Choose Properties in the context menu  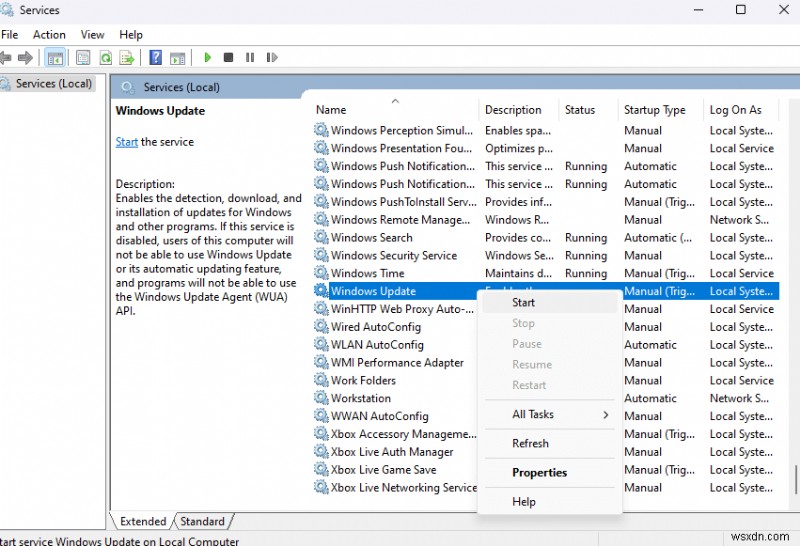549,473
